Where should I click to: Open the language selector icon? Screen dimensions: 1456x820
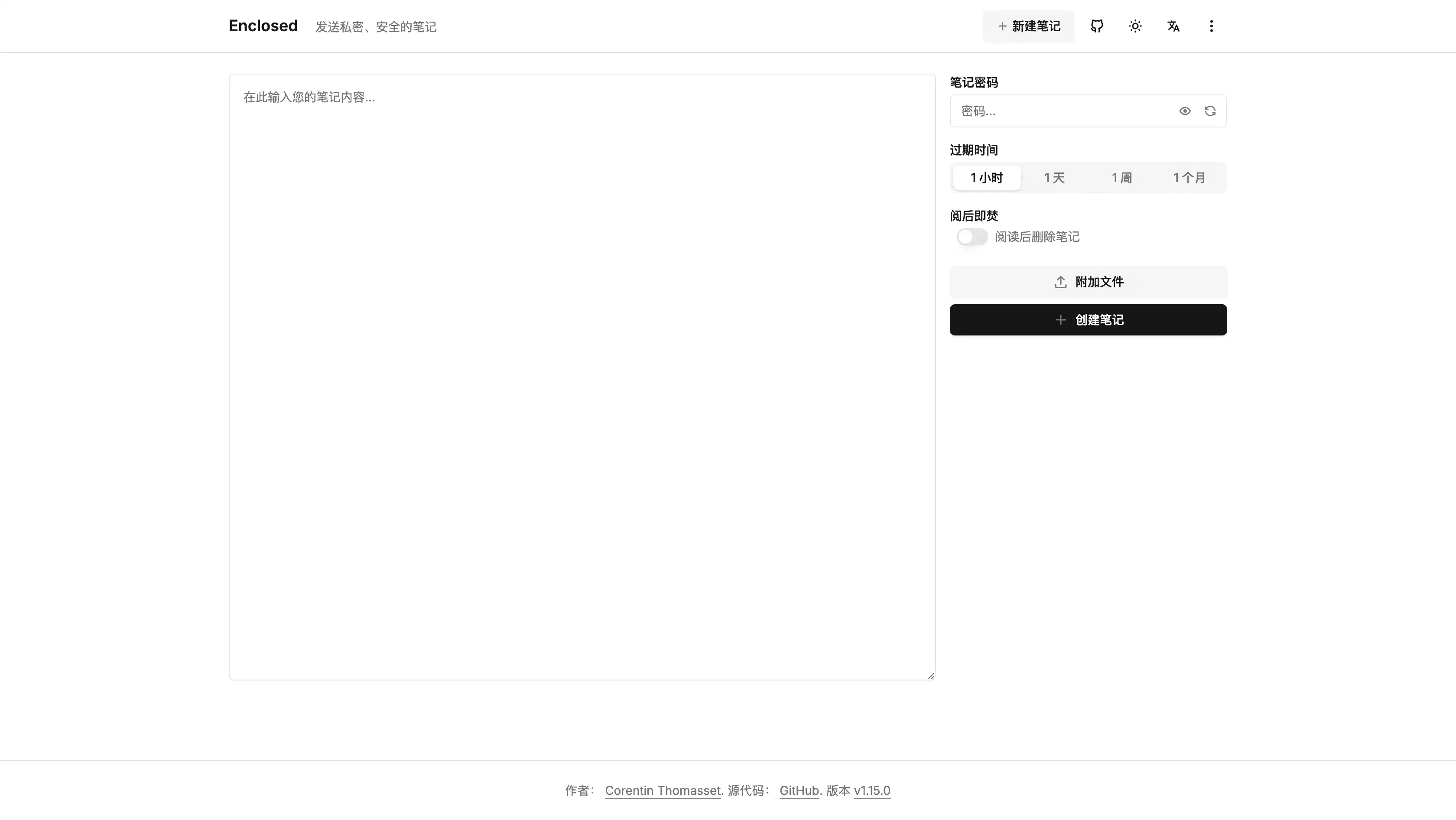click(1173, 26)
